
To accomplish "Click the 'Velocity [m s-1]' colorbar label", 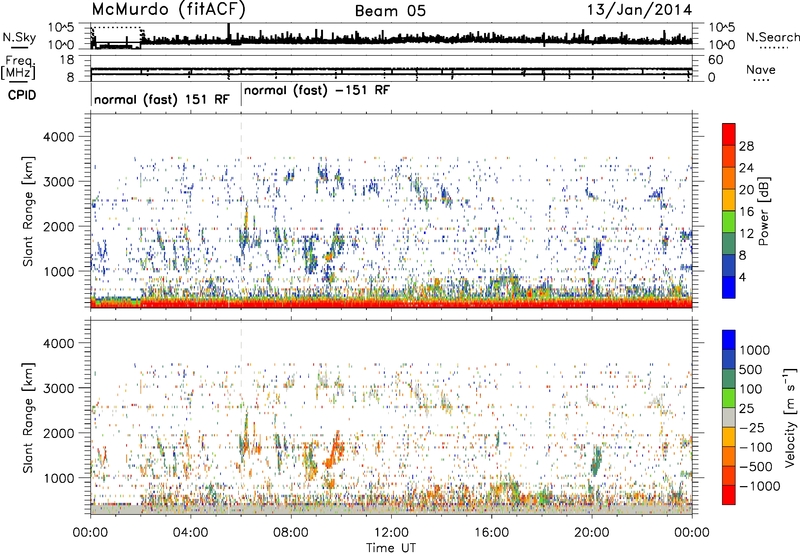I will point(790,417).
